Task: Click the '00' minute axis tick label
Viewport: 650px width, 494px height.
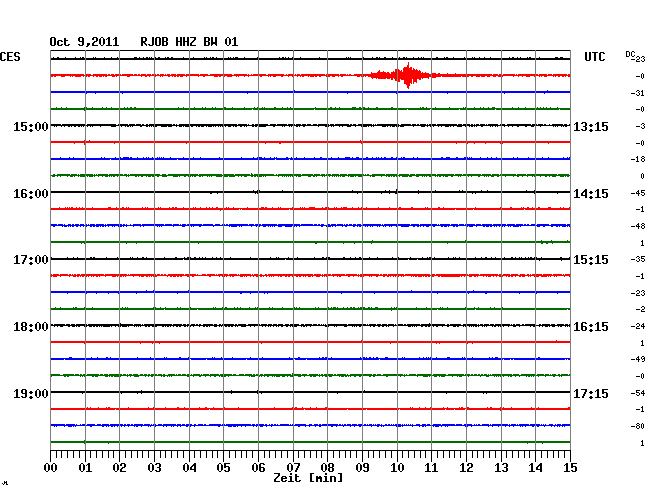Action: coord(51,467)
